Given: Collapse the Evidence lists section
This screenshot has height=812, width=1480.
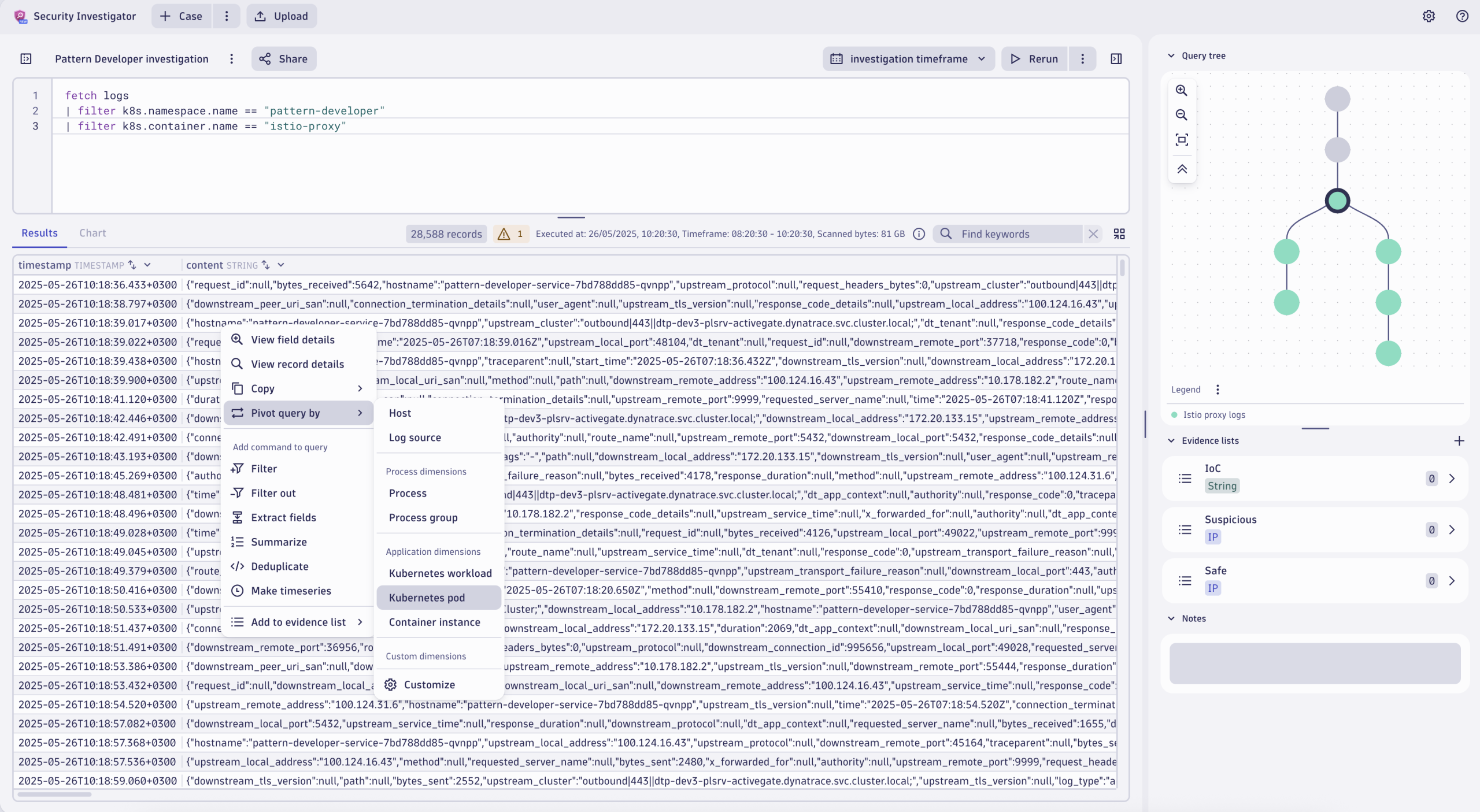Looking at the screenshot, I should (1171, 440).
